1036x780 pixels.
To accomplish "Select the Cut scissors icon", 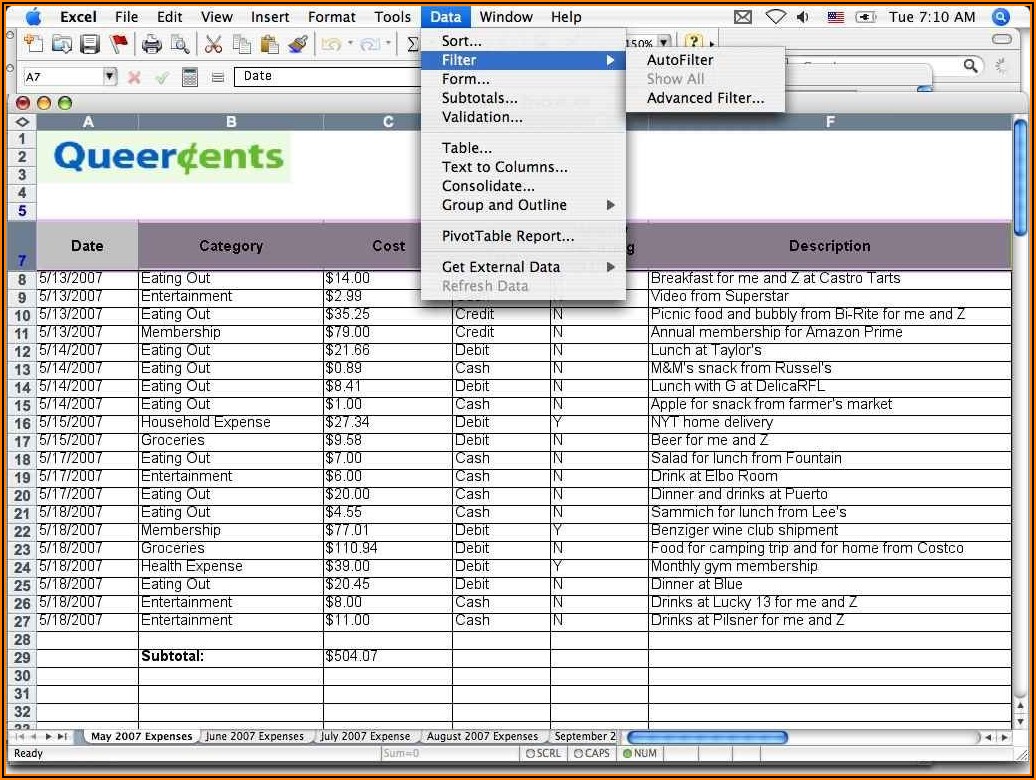I will tap(213, 44).
